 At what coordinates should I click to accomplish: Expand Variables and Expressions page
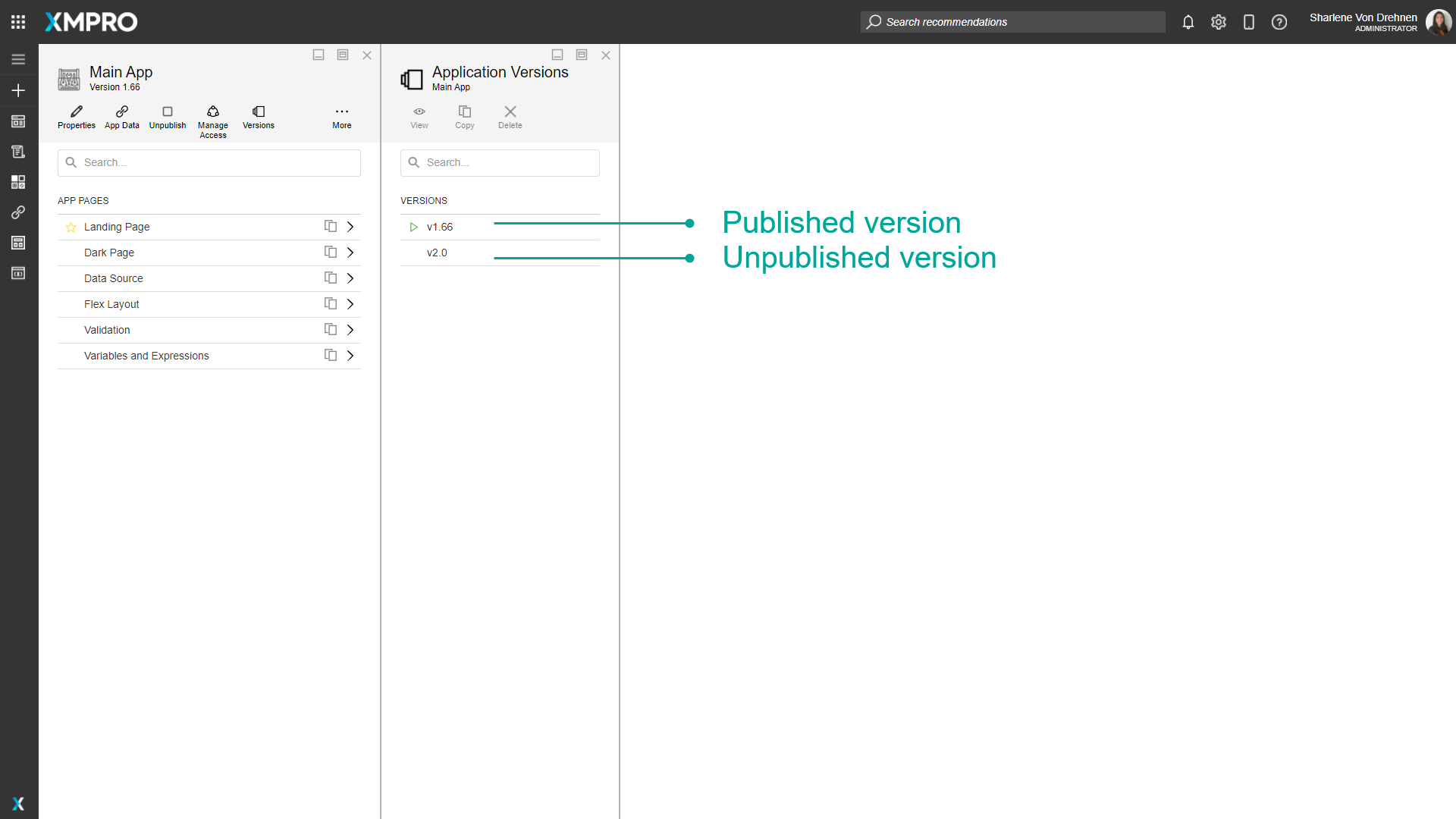[350, 355]
